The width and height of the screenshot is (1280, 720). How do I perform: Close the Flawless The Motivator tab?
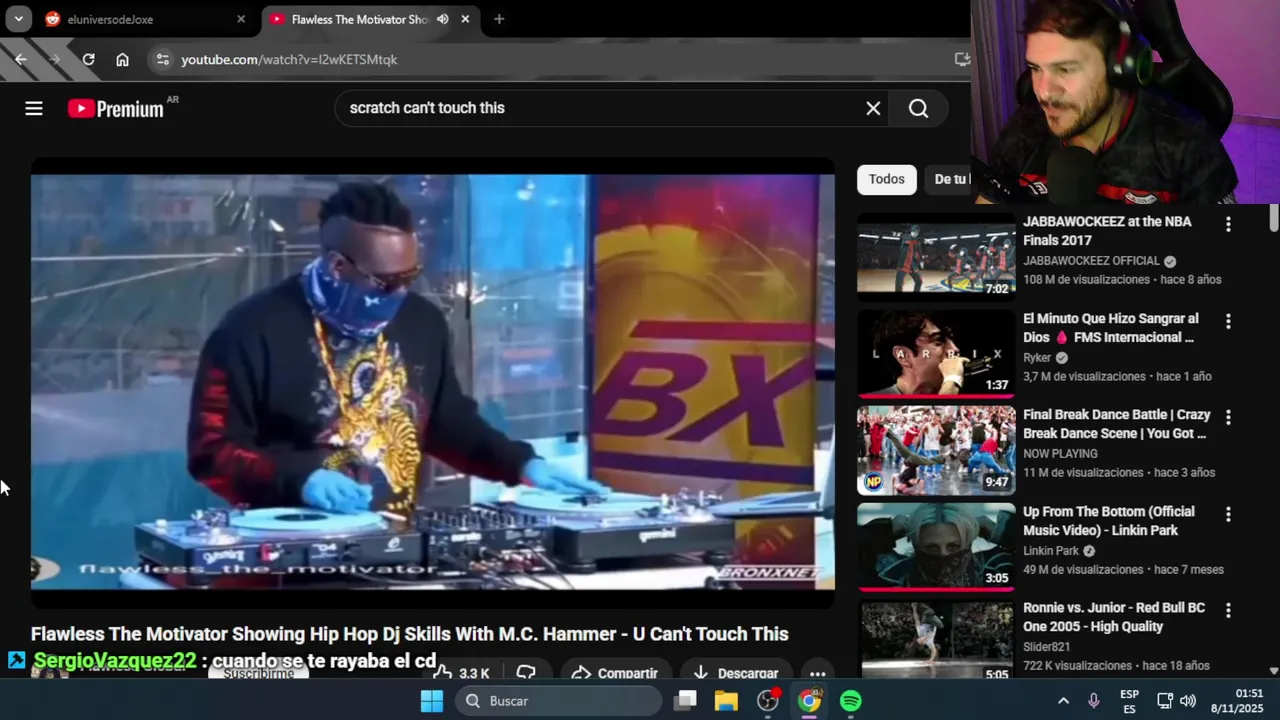(x=465, y=19)
